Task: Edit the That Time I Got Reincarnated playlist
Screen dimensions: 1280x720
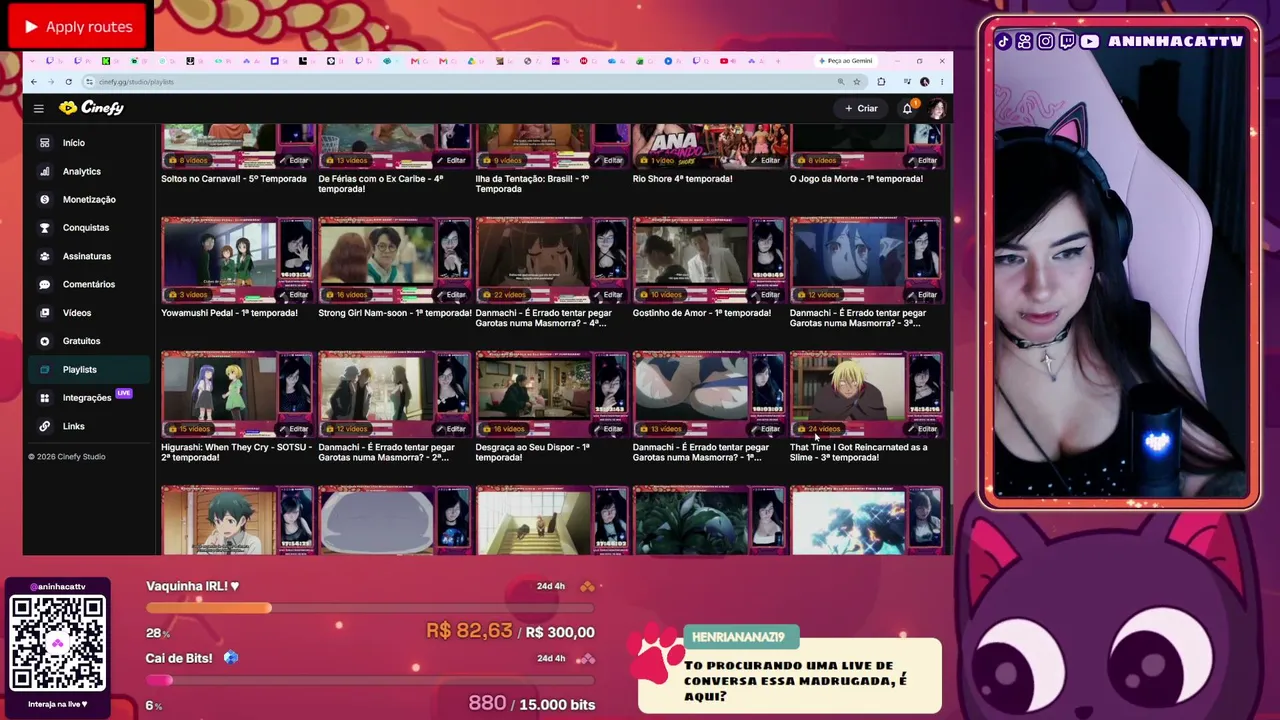Action: pos(922,429)
